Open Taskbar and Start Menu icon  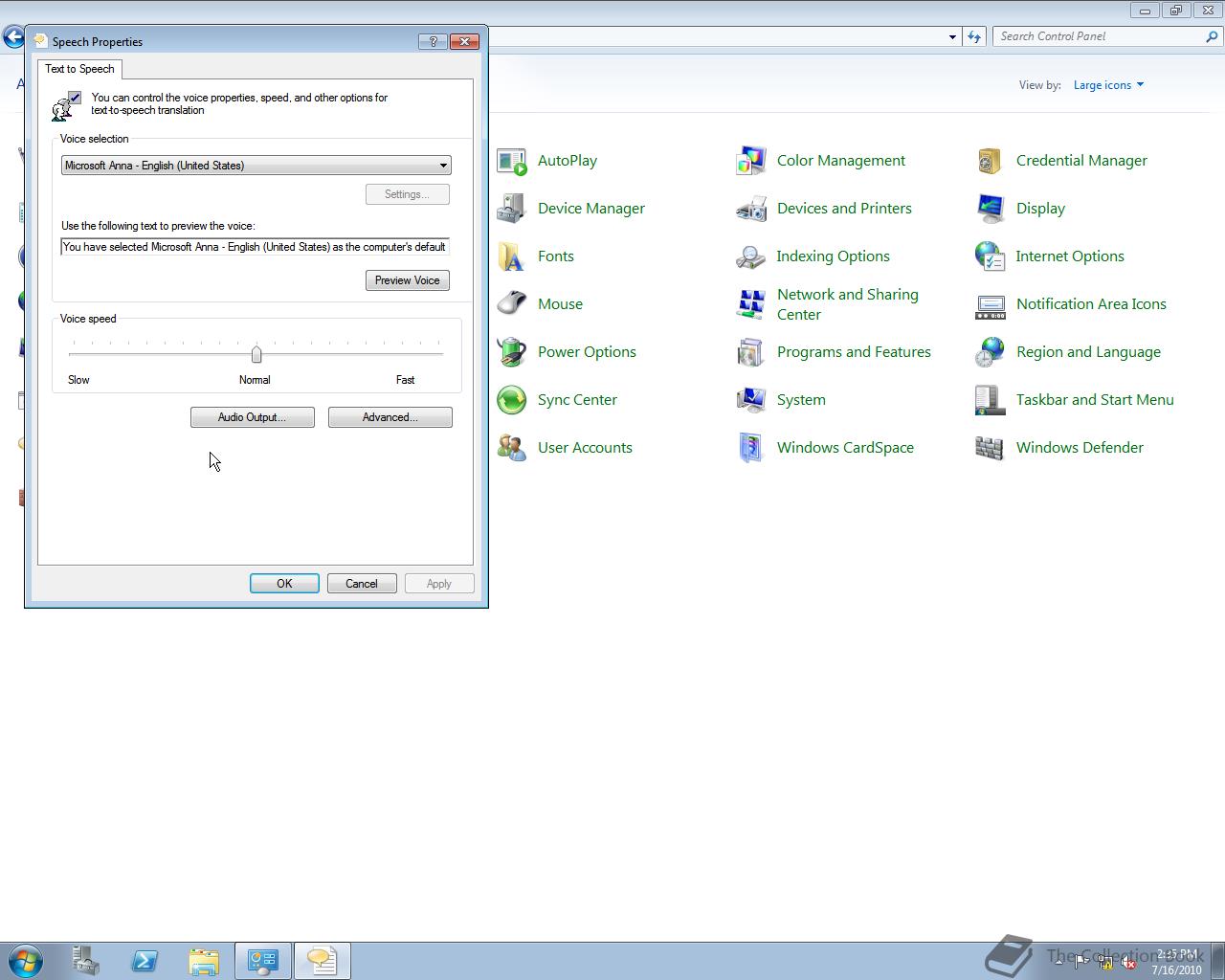pos(991,400)
